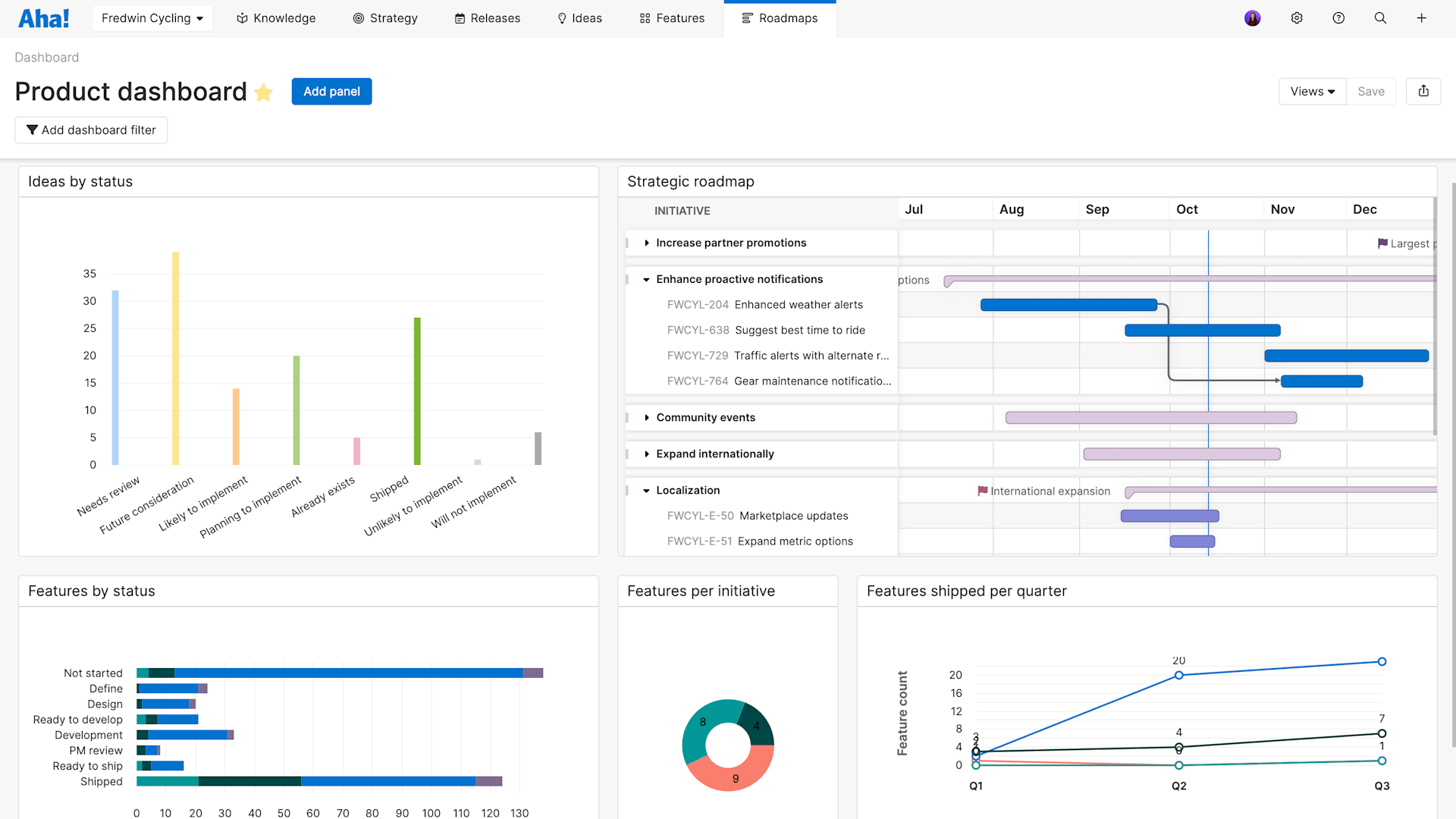Expand the Community events initiative

pyautogui.click(x=647, y=417)
